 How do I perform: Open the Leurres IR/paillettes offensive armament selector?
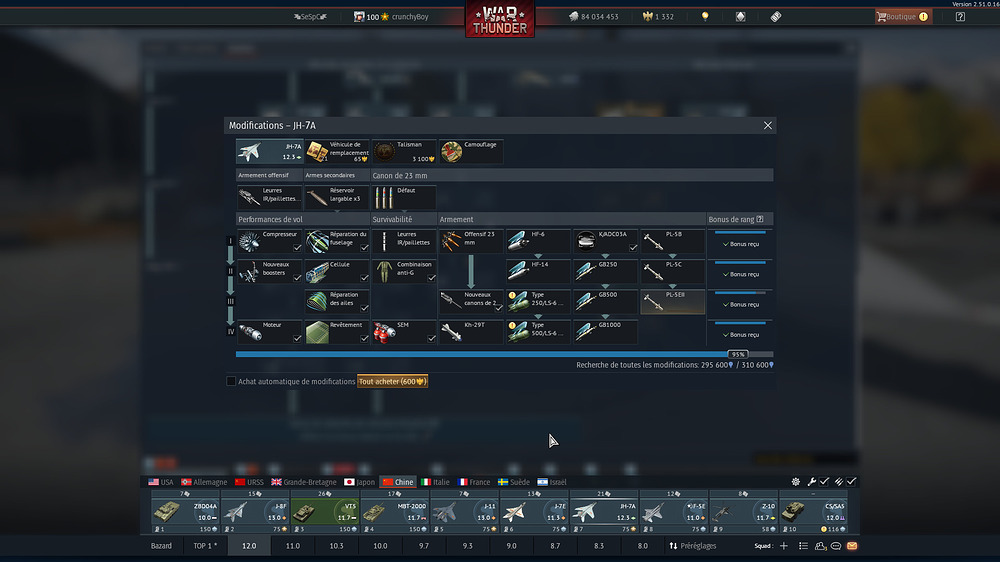[x=269, y=197]
